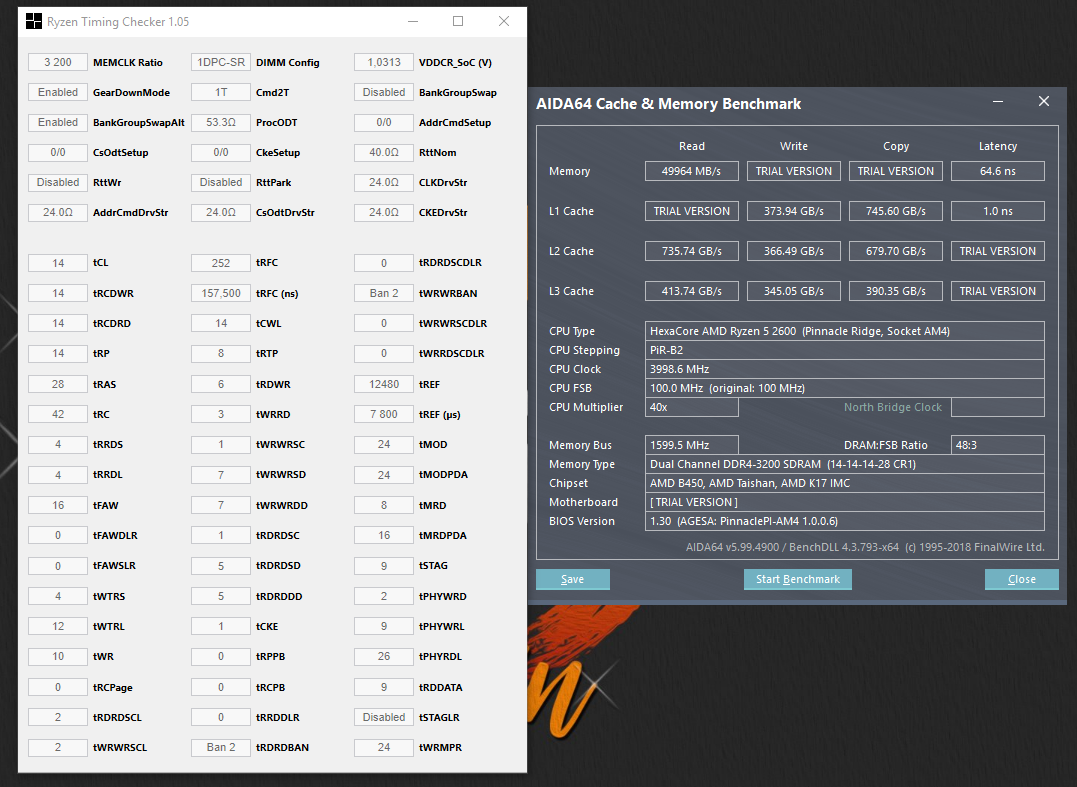Toggle BankGroupSwap from Disabled
1077x787 pixels.
tap(383, 92)
